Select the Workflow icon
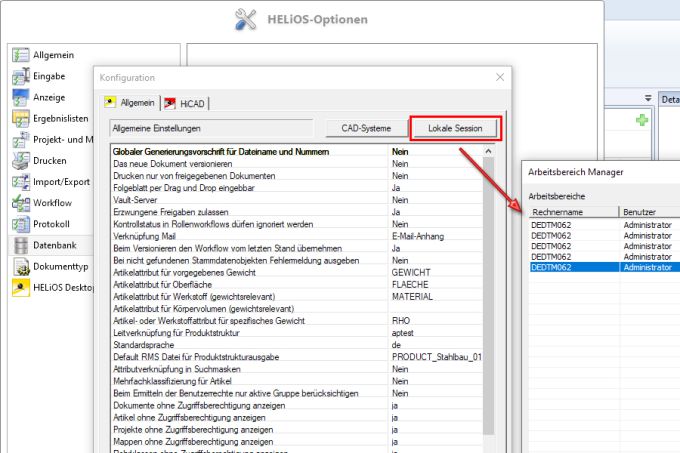Image resolution: width=680 pixels, height=453 pixels. (20, 203)
